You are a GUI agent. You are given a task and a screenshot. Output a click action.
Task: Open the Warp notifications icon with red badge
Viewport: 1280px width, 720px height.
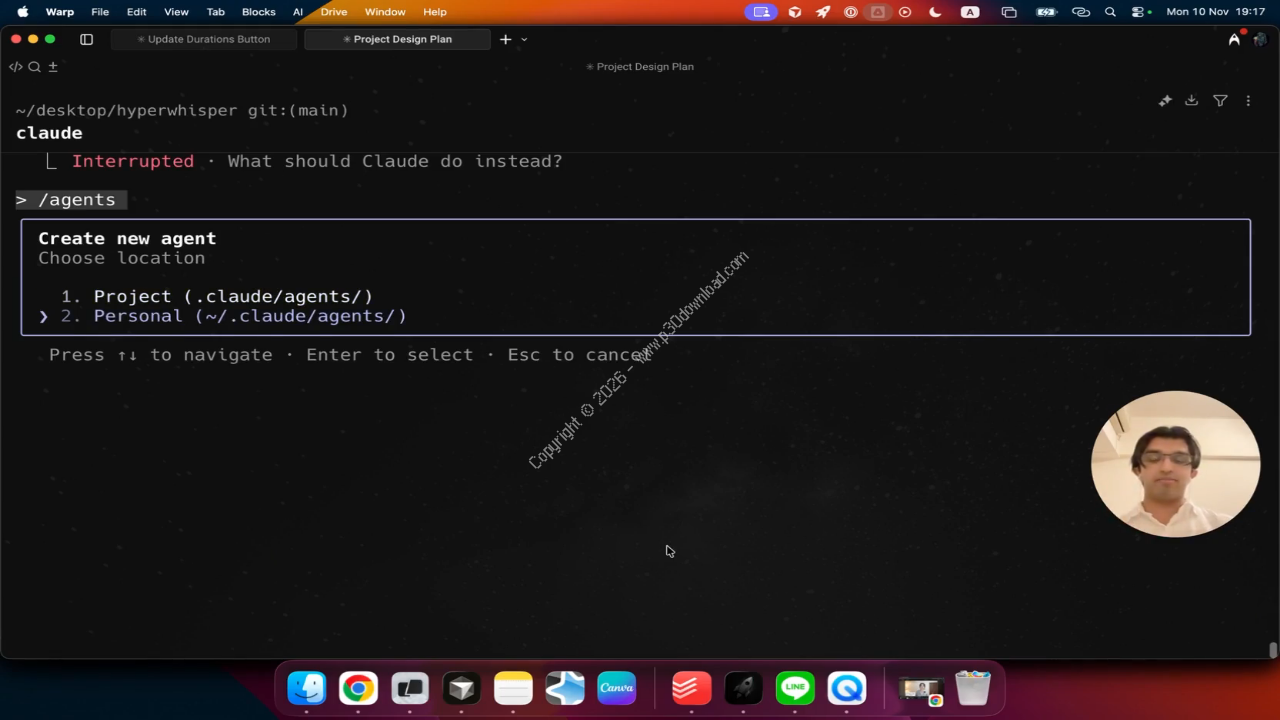[x=1235, y=39]
